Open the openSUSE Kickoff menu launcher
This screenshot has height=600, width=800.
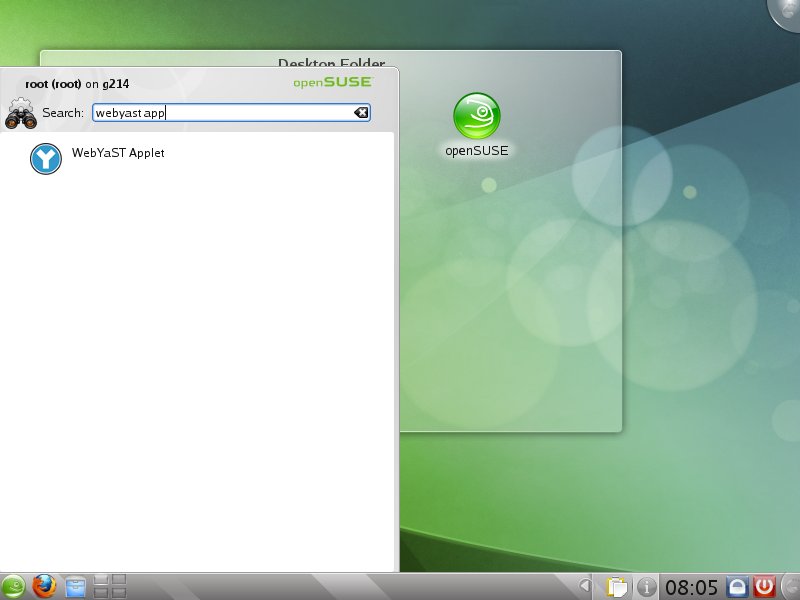[14, 587]
